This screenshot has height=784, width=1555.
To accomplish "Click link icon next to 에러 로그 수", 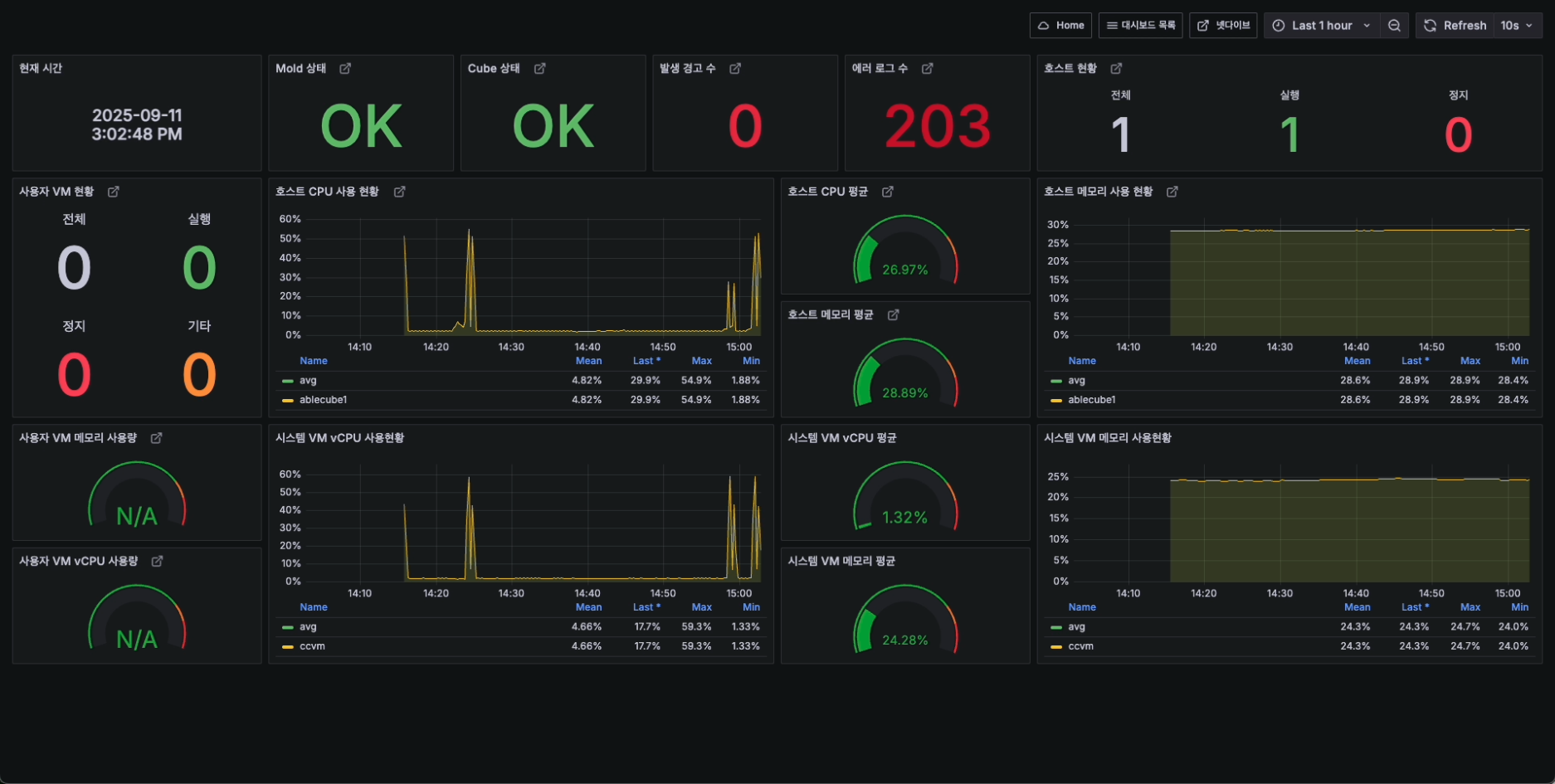I will [x=928, y=69].
